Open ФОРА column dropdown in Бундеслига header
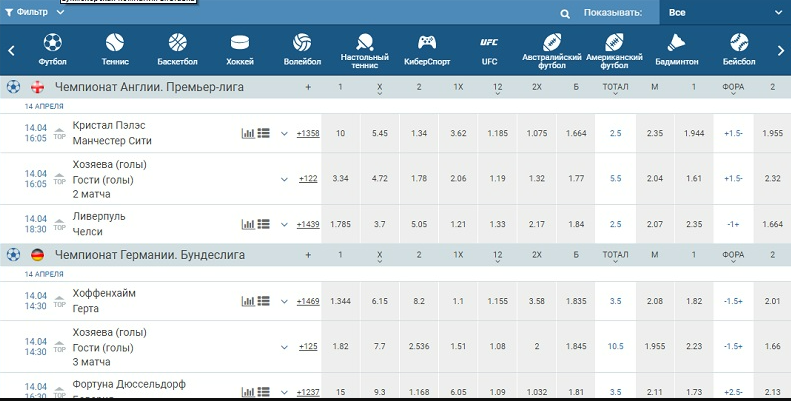This screenshot has width=791, height=401. (733, 256)
